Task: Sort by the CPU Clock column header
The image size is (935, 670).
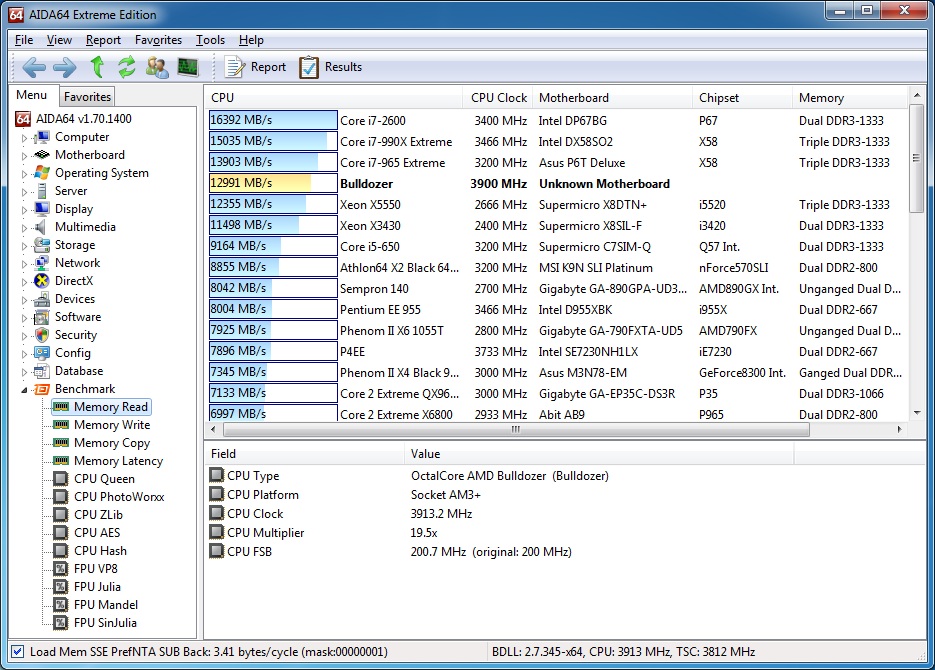Action: (499, 98)
